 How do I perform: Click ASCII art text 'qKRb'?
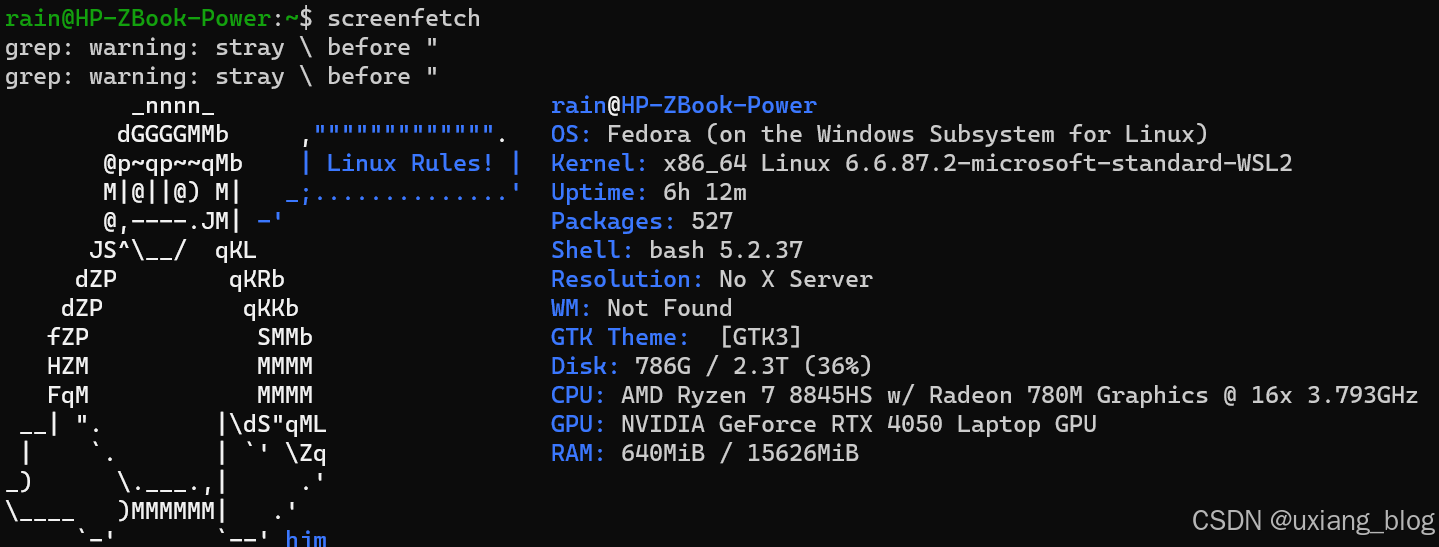click(257, 279)
